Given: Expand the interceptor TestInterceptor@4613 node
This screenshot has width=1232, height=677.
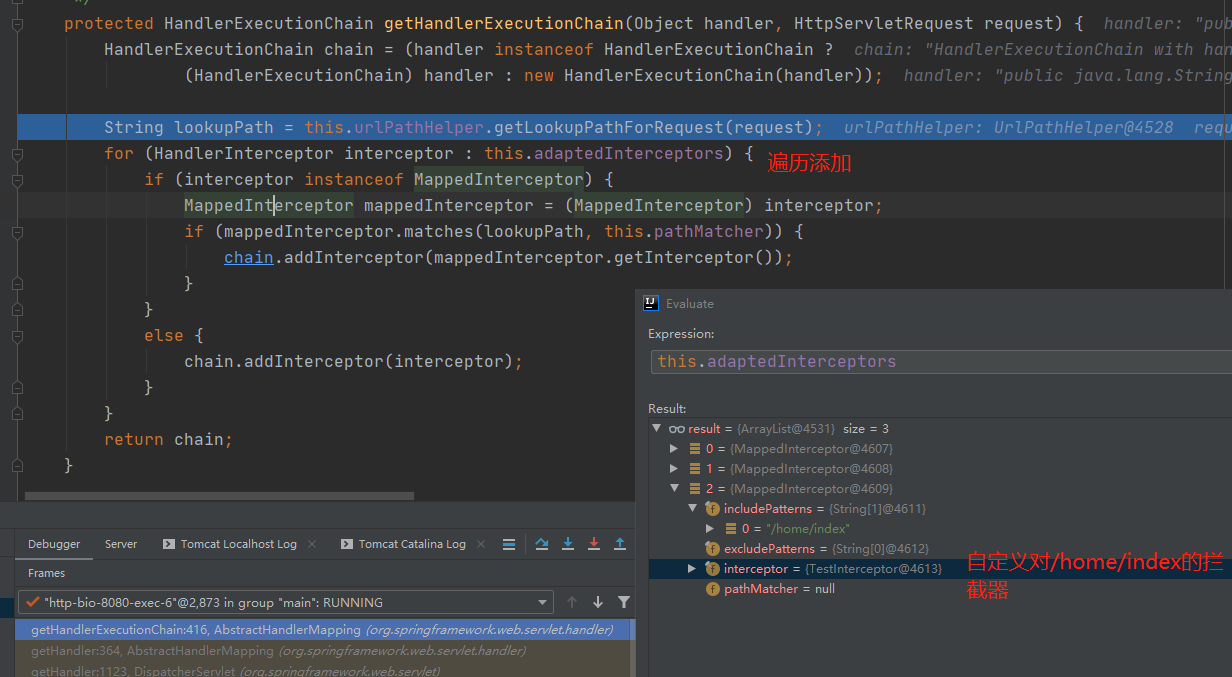Looking at the screenshot, I should point(692,569).
